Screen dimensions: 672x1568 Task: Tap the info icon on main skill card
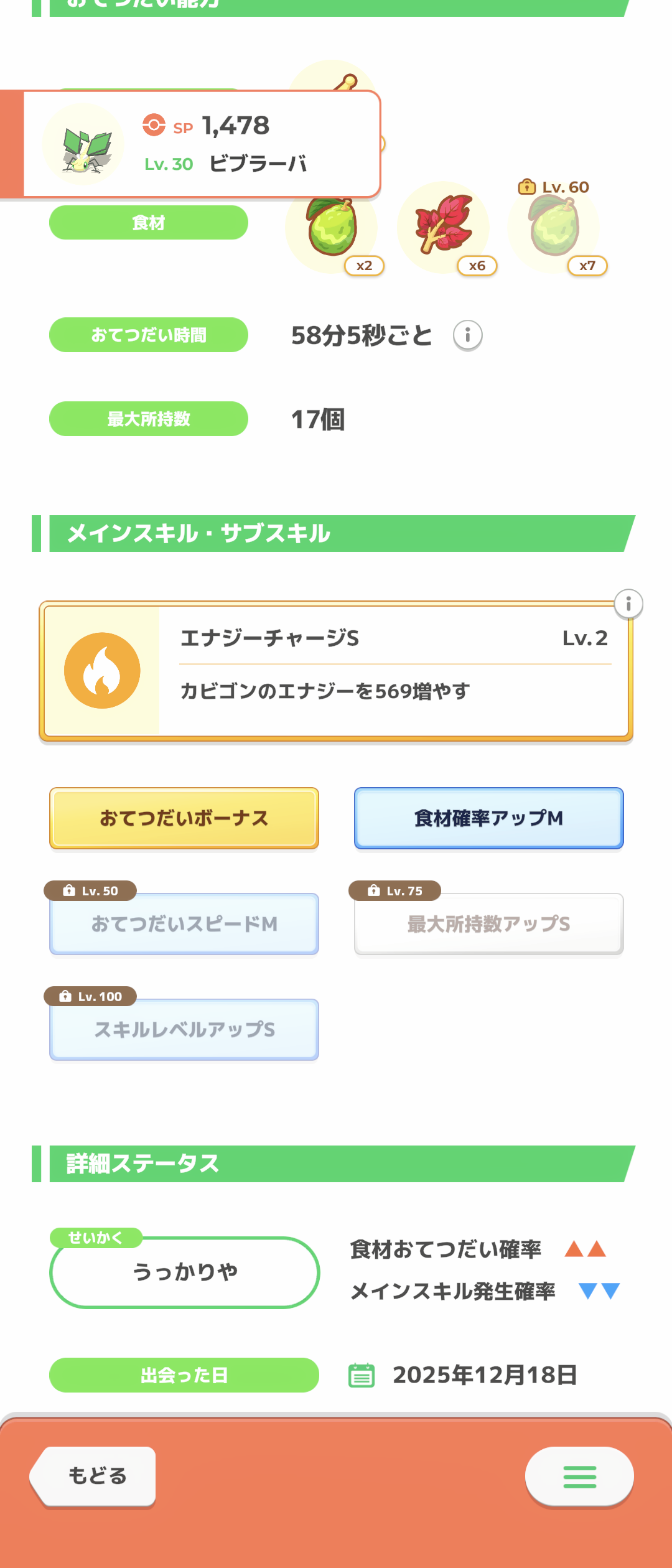pos(628,604)
